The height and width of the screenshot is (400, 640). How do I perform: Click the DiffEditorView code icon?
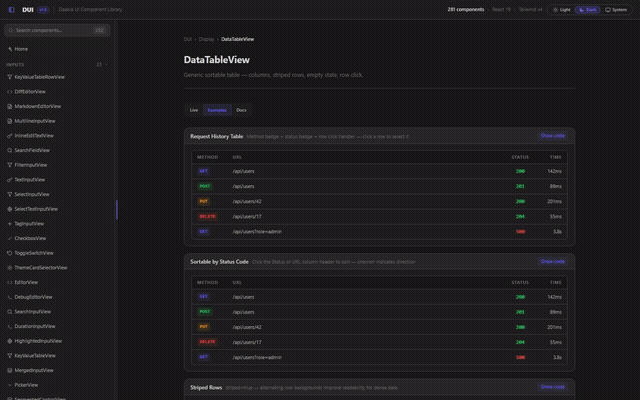(x=9, y=91)
